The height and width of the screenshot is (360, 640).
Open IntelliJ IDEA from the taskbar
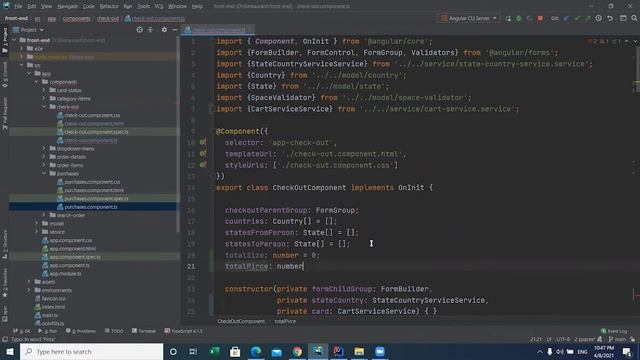point(338,351)
